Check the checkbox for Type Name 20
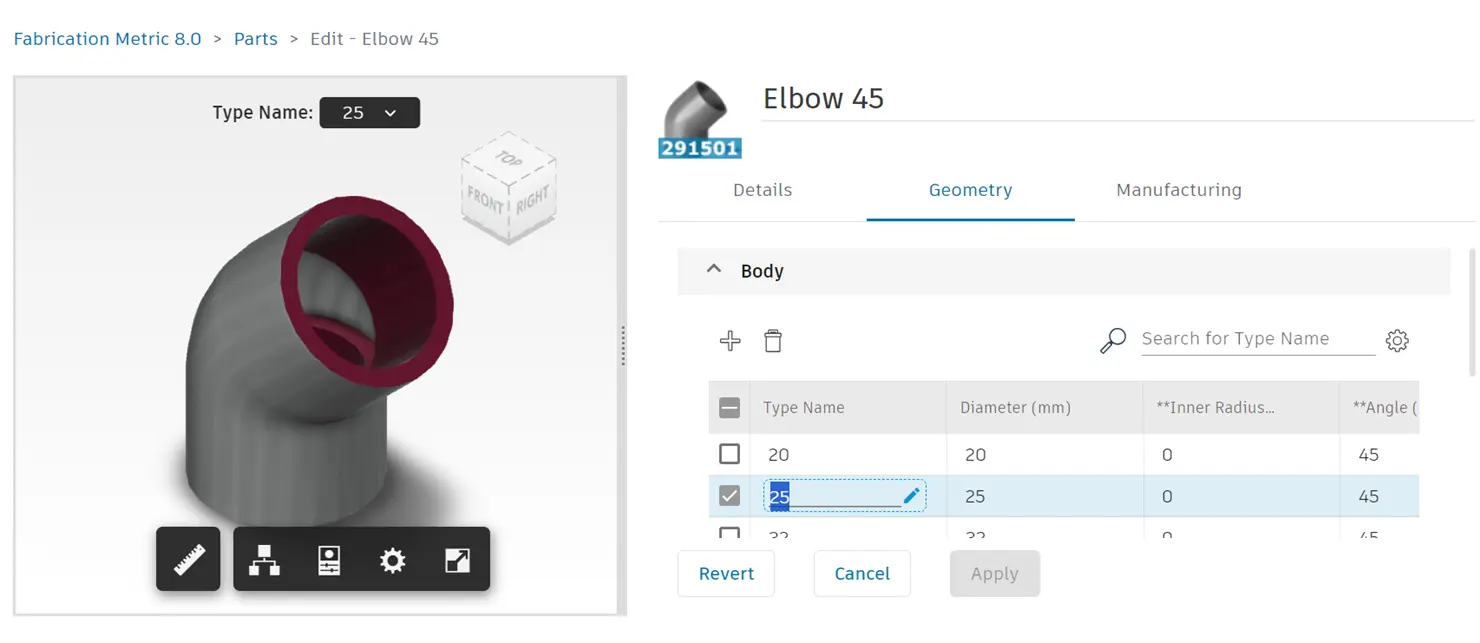The image size is (1480, 643). tap(729, 454)
